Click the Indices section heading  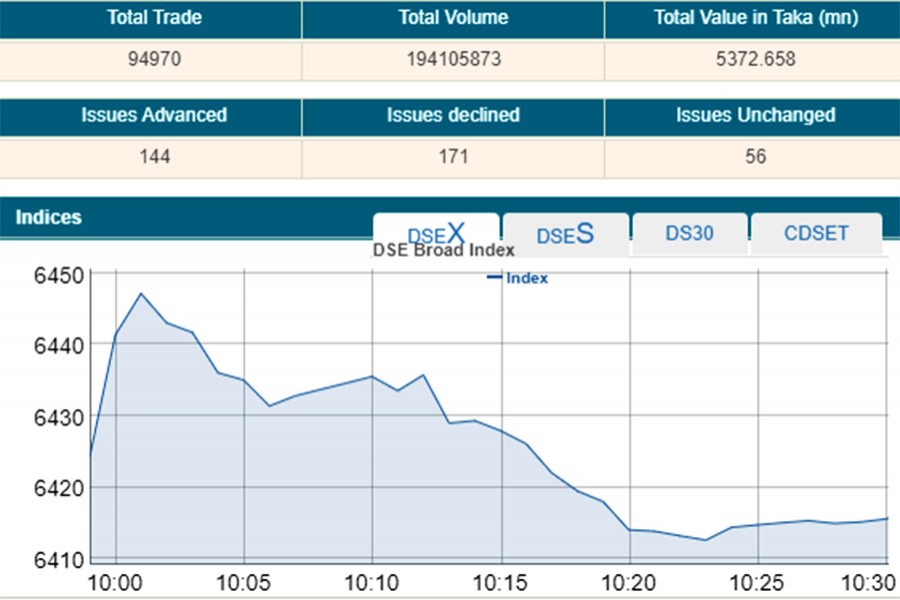pos(49,217)
